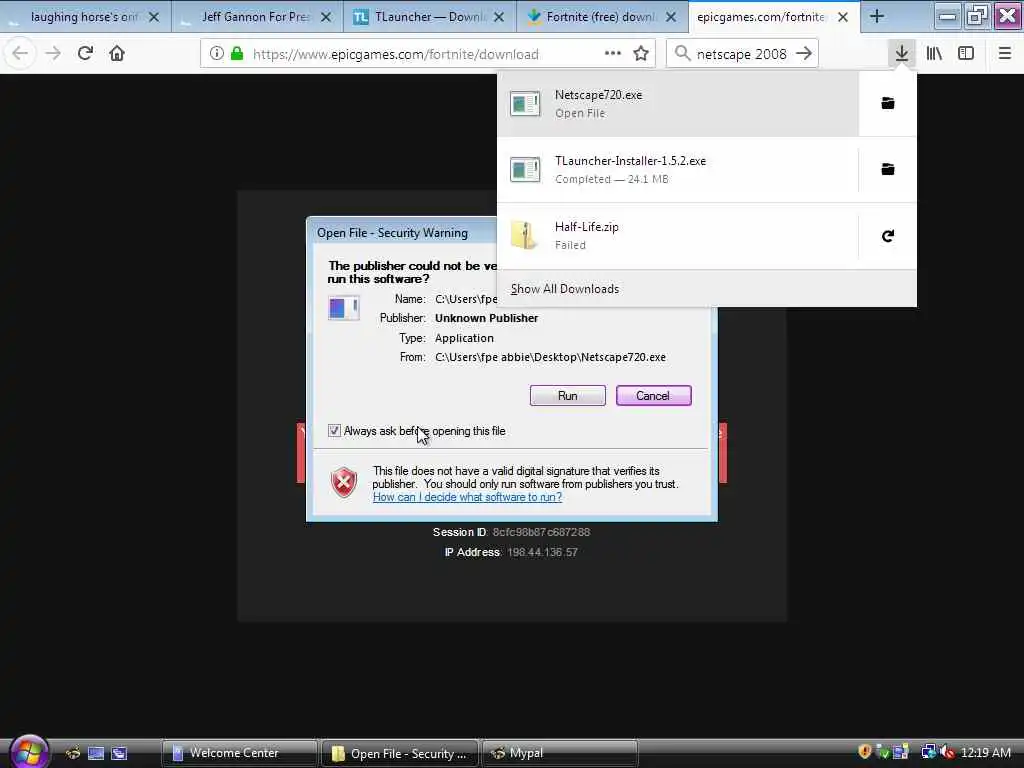Click Show Desktop quick launch icon

pyautogui.click(x=96, y=754)
